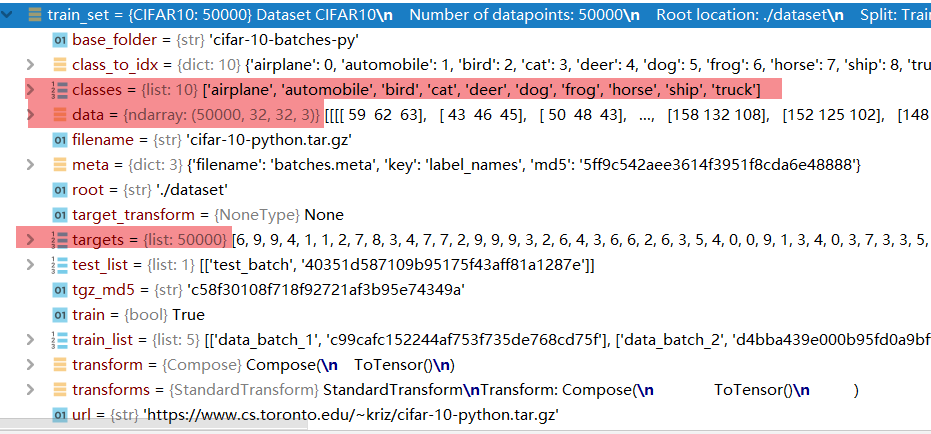This screenshot has height=434, width=931.
Task: Click the base_folder string type icon
Action: pos(59,40)
